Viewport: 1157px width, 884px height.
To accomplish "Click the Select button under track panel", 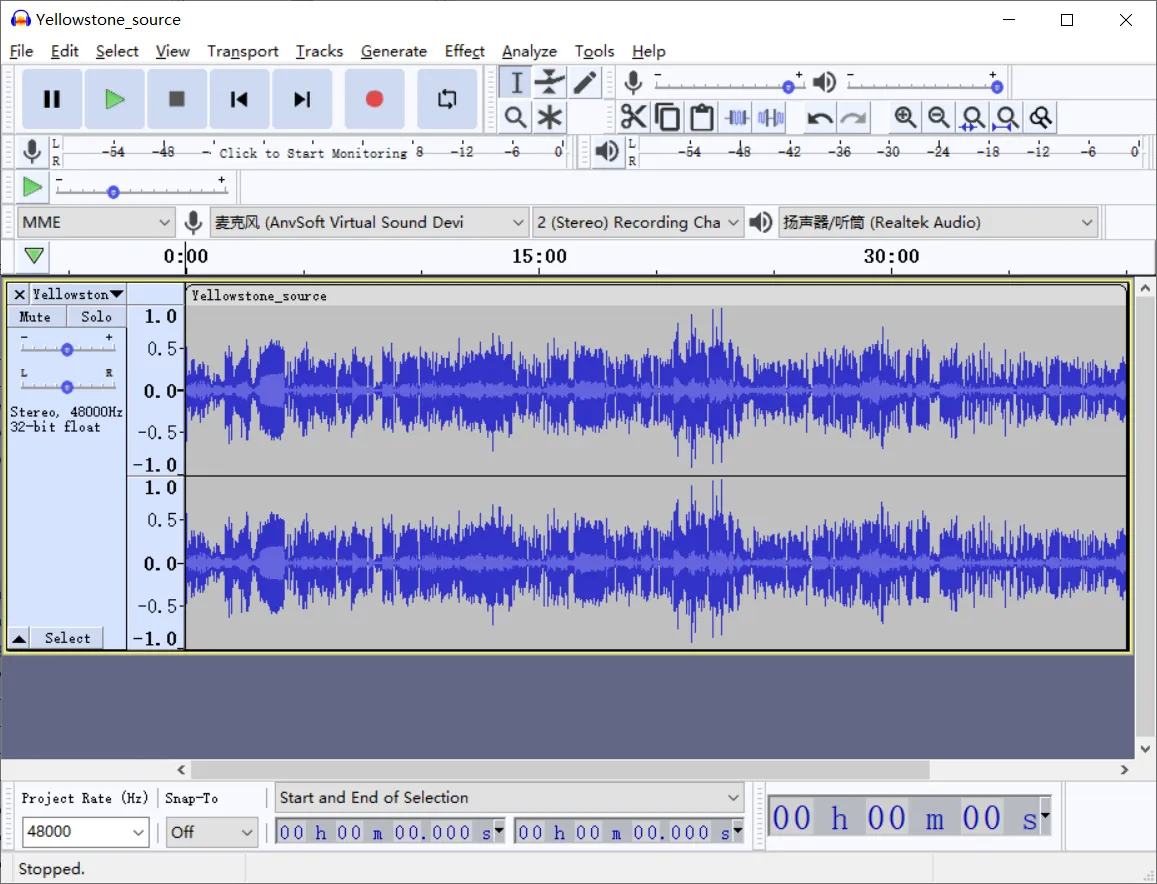I will click(x=67, y=638).
